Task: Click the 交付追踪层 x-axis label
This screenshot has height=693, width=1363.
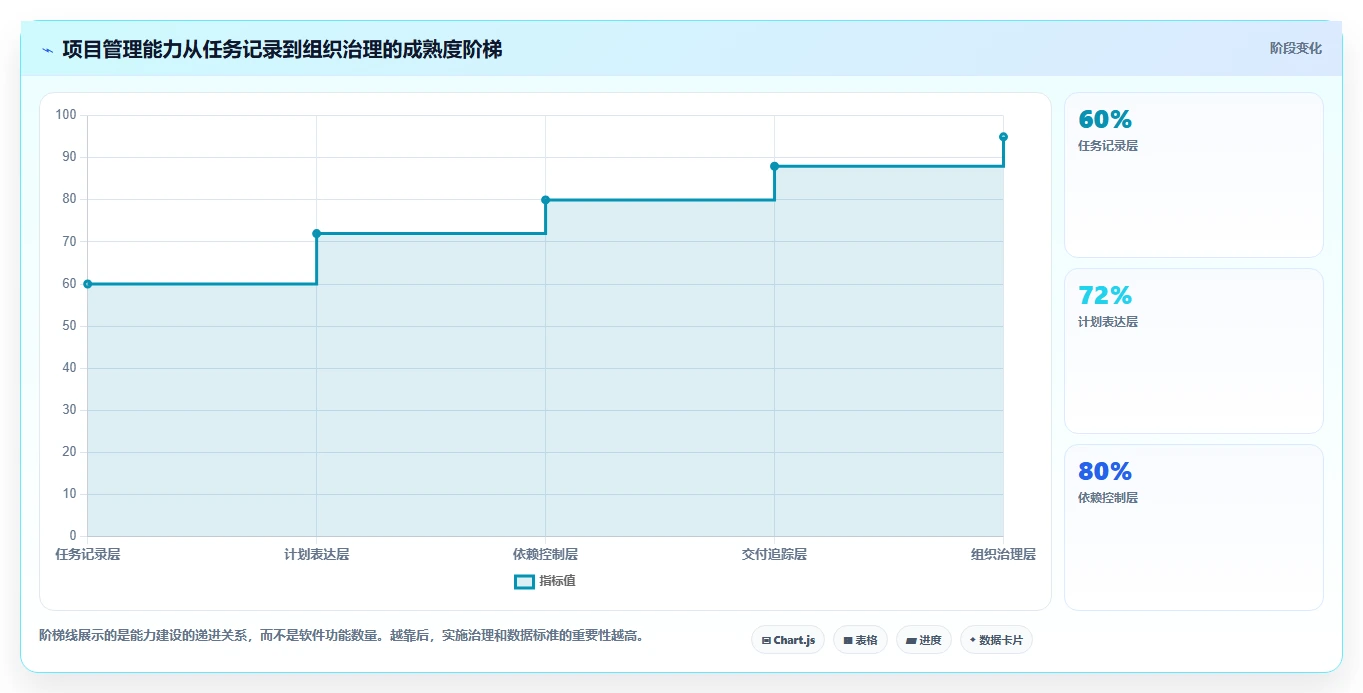Action: tap(775, 554)
